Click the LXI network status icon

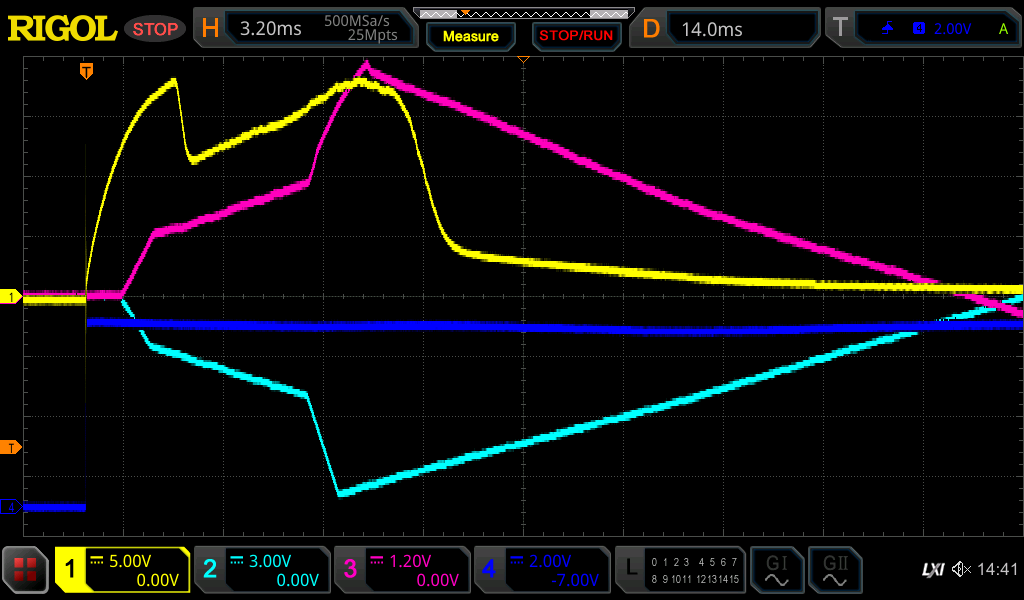[x=931, y=570]
